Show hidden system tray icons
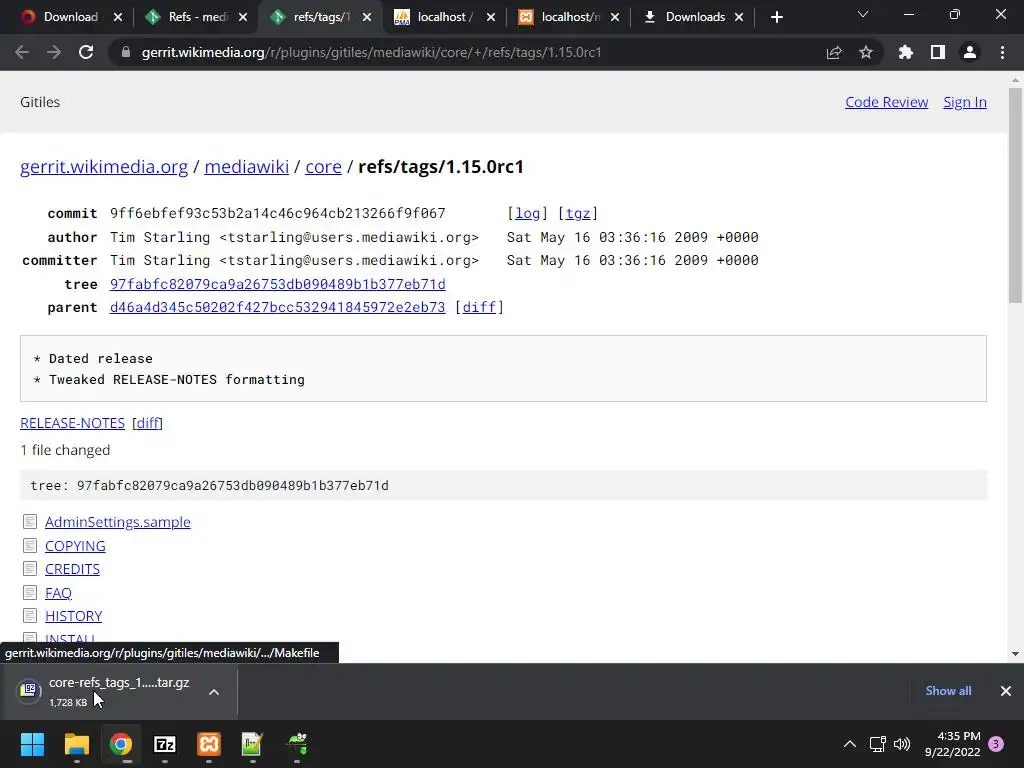Viewport: 1024px width, 768px height. 850,744
